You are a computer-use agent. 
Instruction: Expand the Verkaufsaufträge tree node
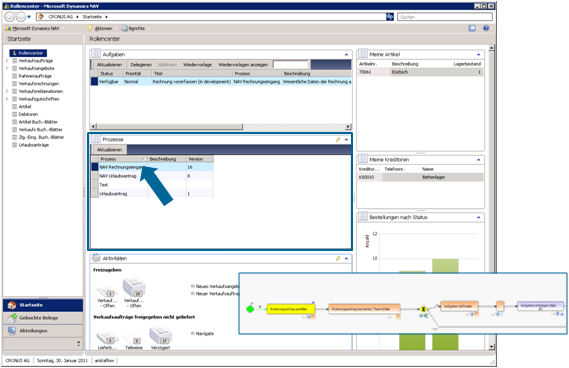[x=7, y=61]
